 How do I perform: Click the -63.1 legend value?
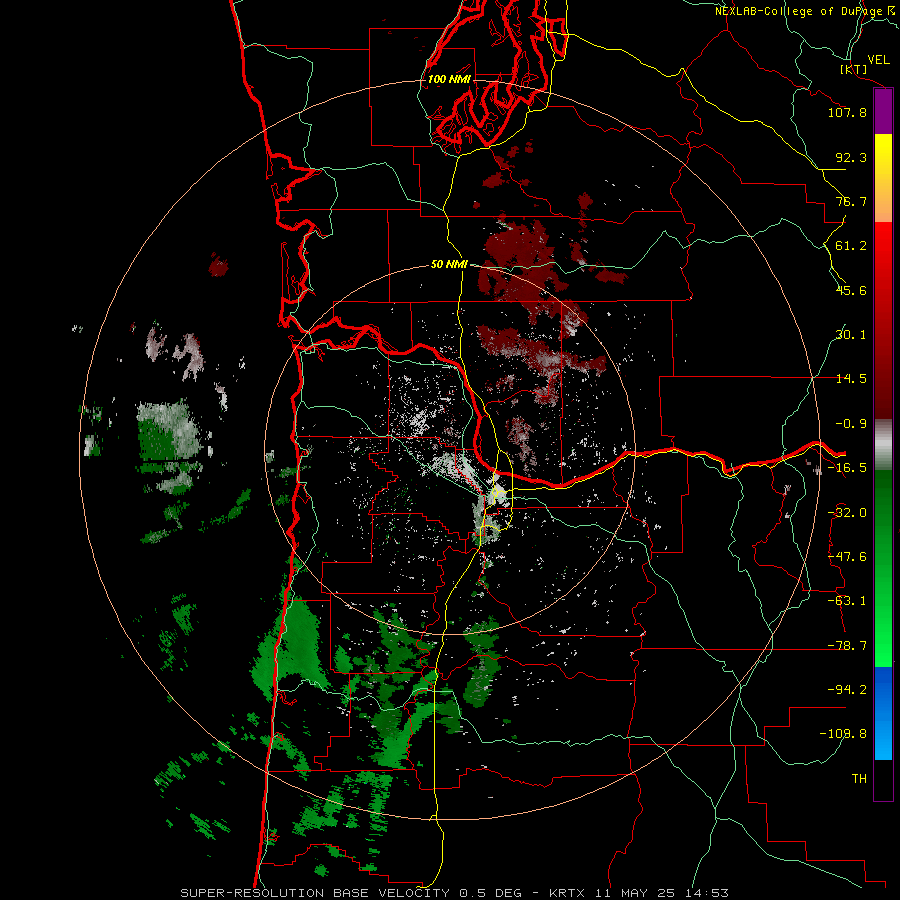(x=847, y=601)
